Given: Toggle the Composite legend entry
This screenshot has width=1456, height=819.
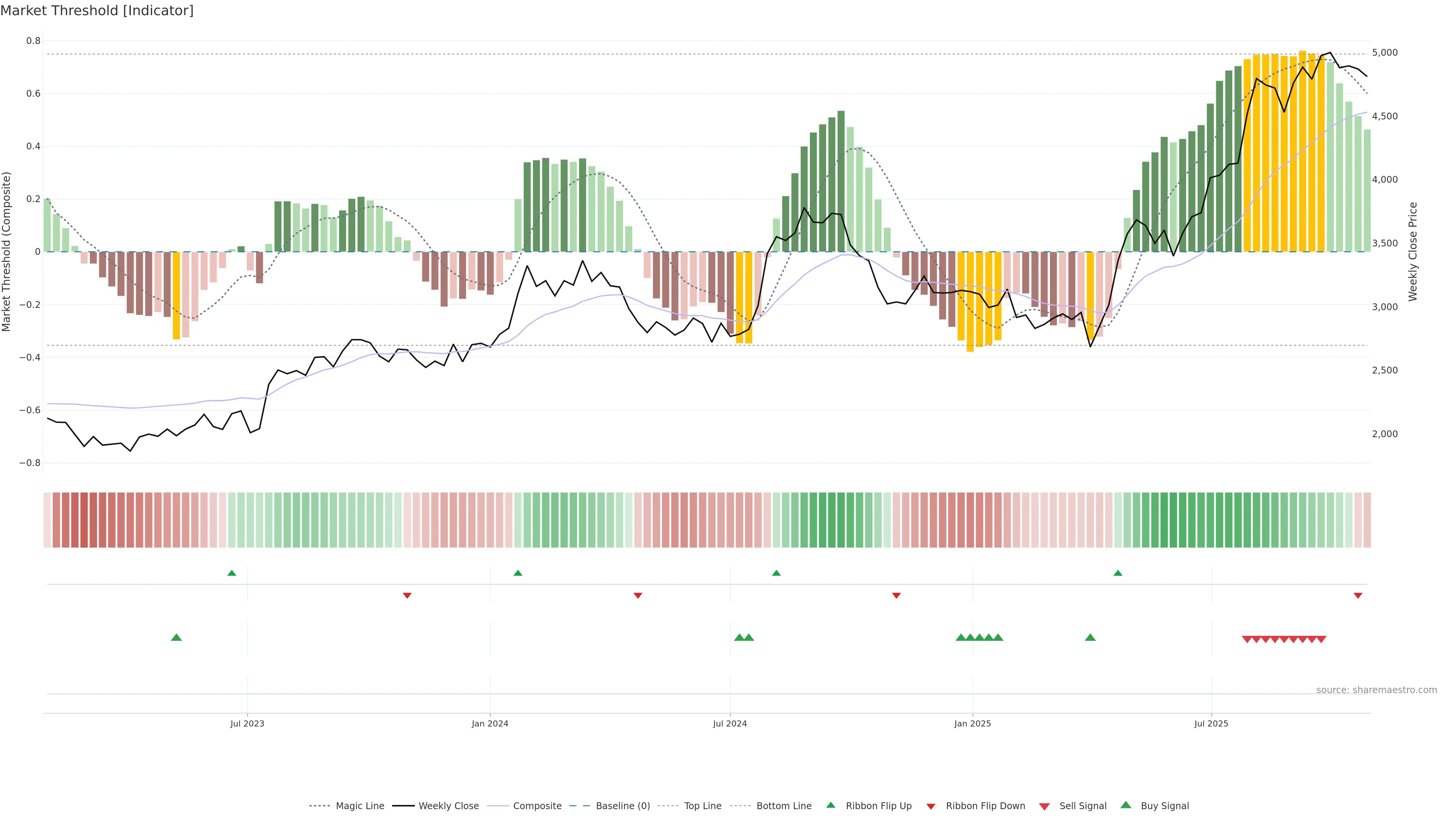Looking at the screenshot, I should pyautogui.click(x=537, y=806).
